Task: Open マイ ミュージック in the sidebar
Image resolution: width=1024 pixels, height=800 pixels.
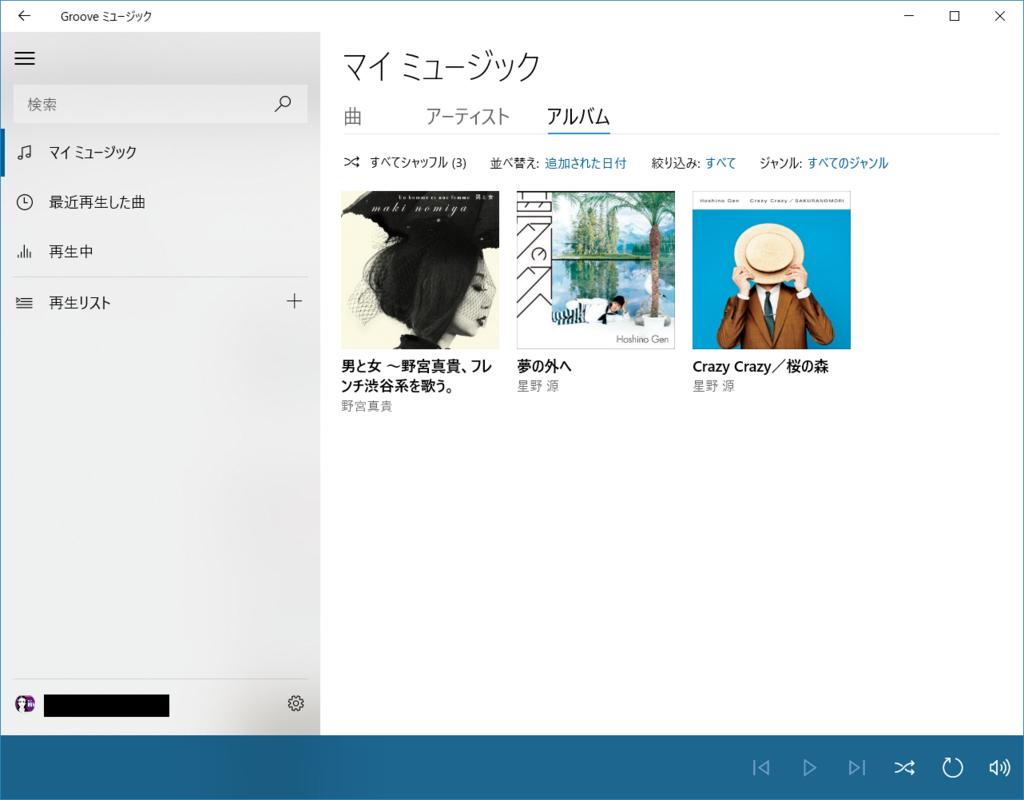Action: pyautogui.click(x=160, y=152)
